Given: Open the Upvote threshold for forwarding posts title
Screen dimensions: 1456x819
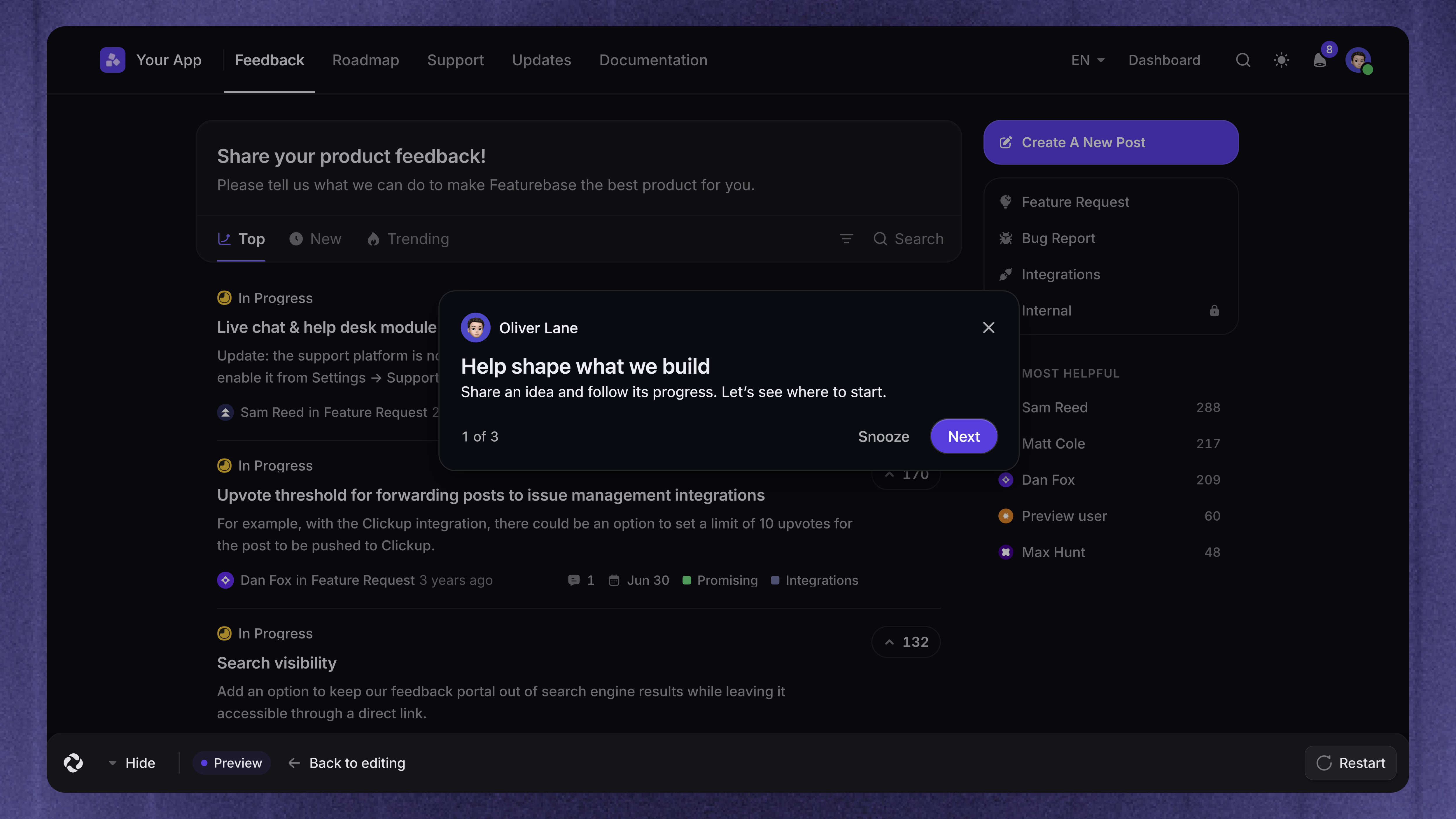Looking at the screenshot, I should coord(491,495).
